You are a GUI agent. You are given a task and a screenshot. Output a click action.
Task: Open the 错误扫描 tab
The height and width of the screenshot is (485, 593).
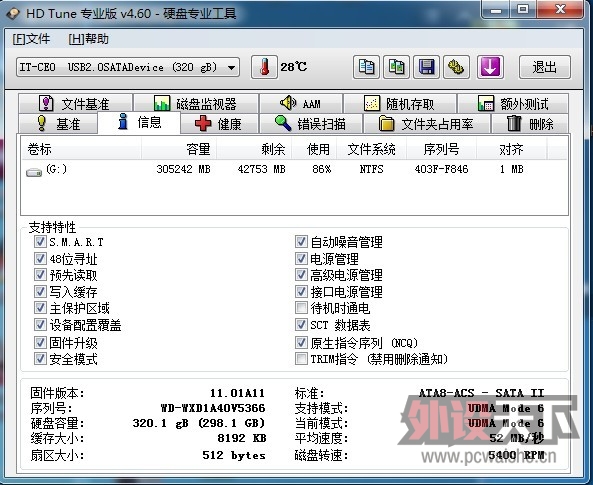coord(310,124)
